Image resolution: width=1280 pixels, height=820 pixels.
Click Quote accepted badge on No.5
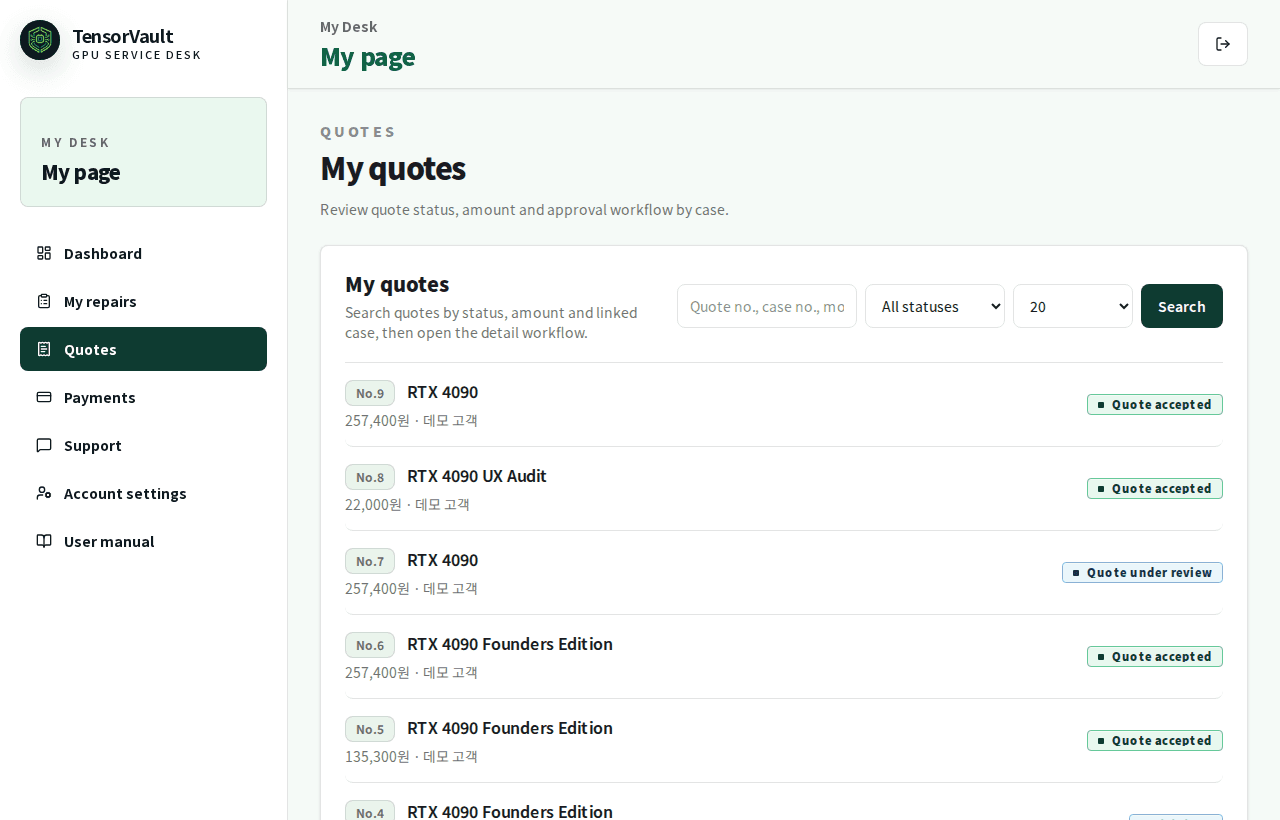(x=1155, y=741)
